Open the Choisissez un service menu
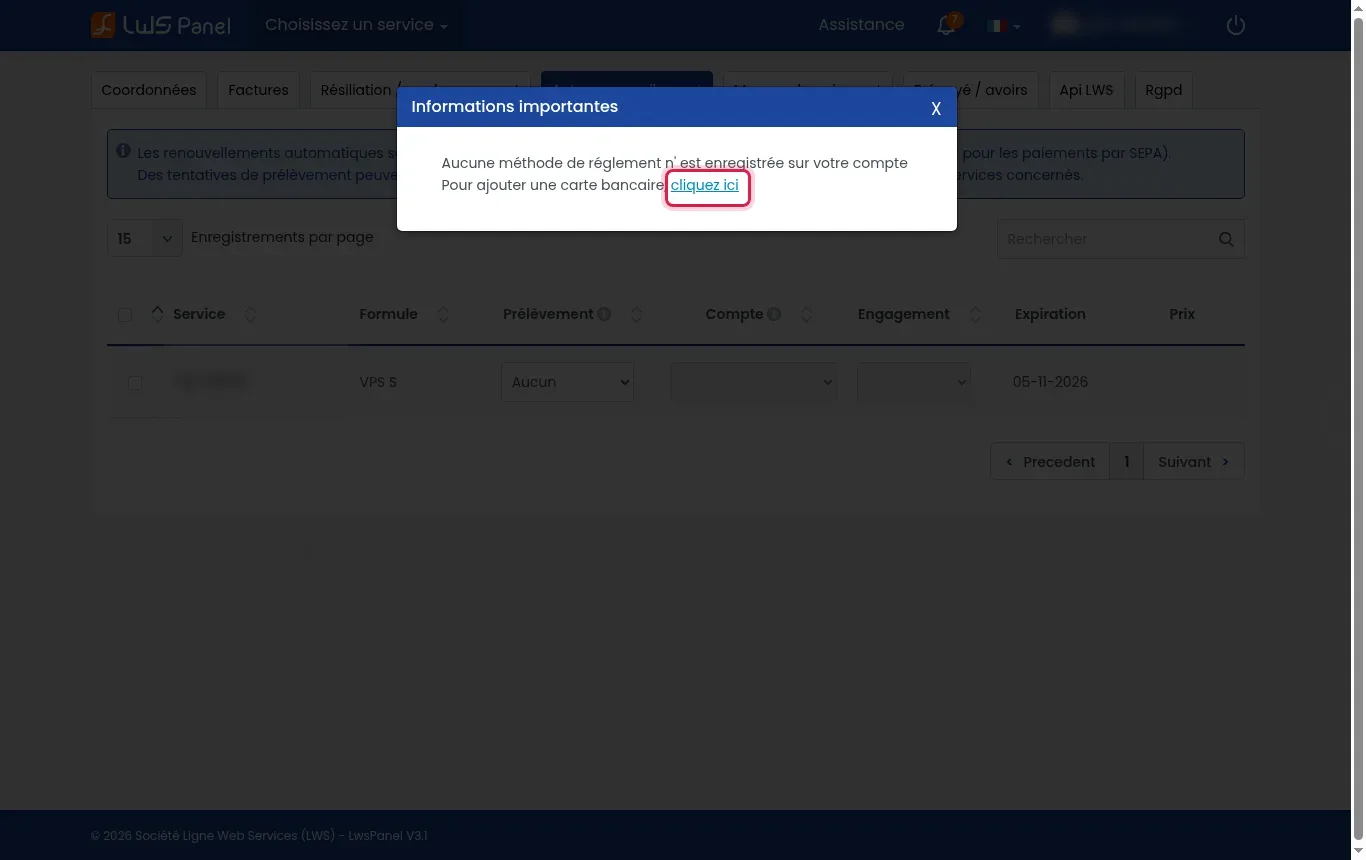Viewport: 1366px width, 860px height. pos(356,25)
